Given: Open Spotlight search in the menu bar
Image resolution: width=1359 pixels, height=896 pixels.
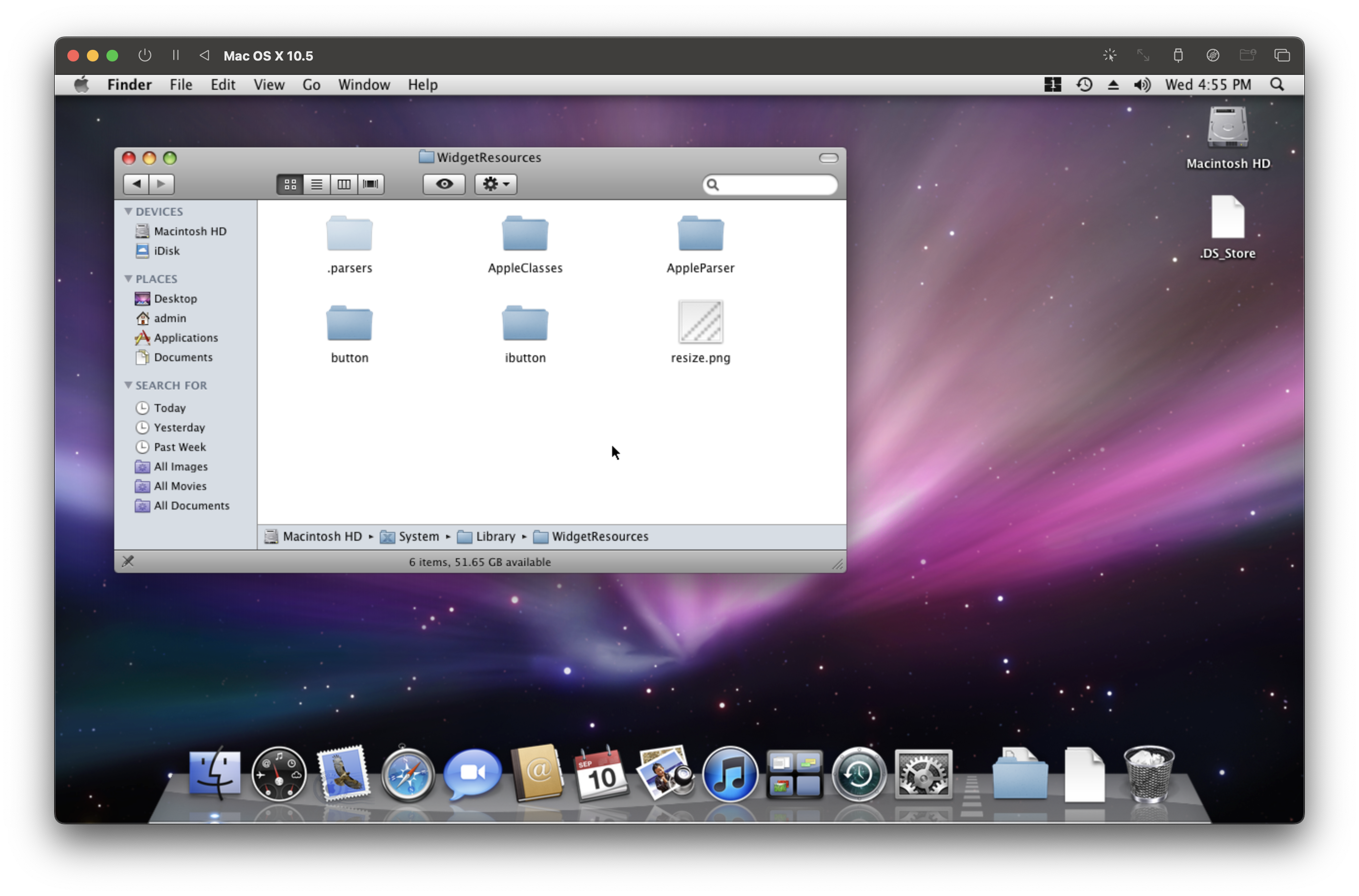Looking at the screenshot, I should tap(1276, 84).
